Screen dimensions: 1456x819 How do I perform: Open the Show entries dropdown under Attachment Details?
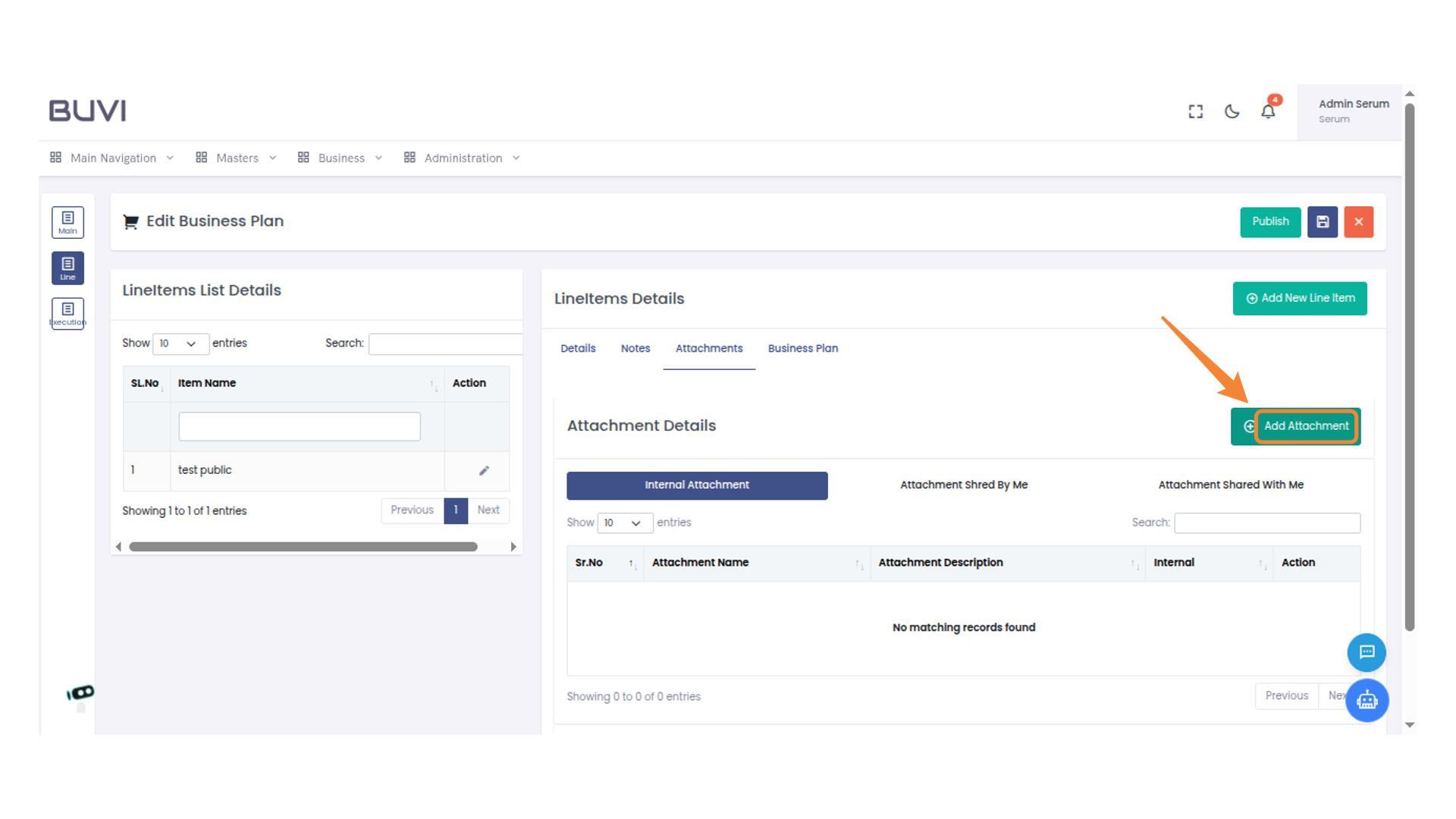pyautogui.click(x=625, y=522)
